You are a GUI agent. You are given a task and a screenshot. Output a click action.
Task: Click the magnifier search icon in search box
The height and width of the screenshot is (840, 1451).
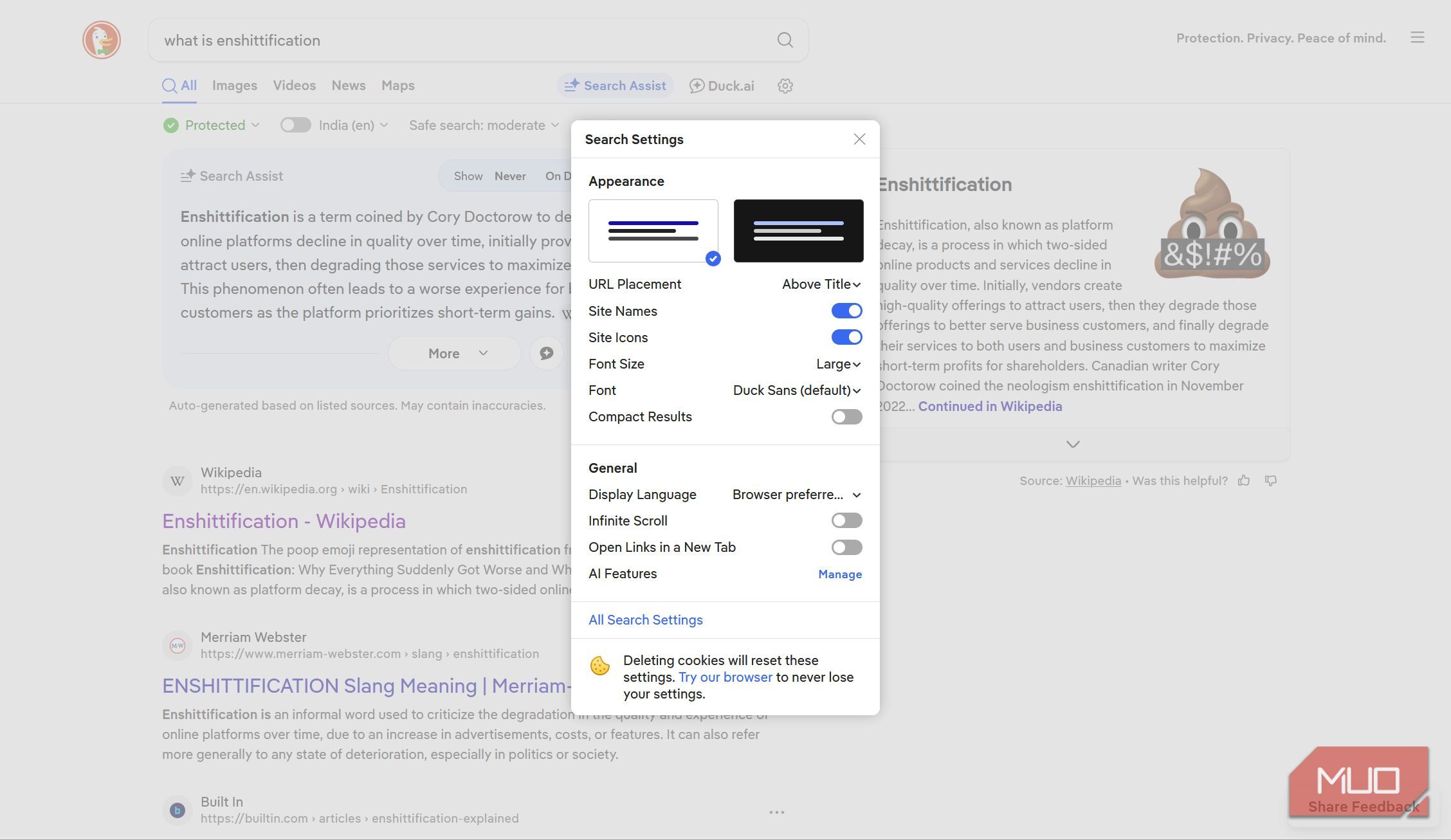tap(785, 40)
